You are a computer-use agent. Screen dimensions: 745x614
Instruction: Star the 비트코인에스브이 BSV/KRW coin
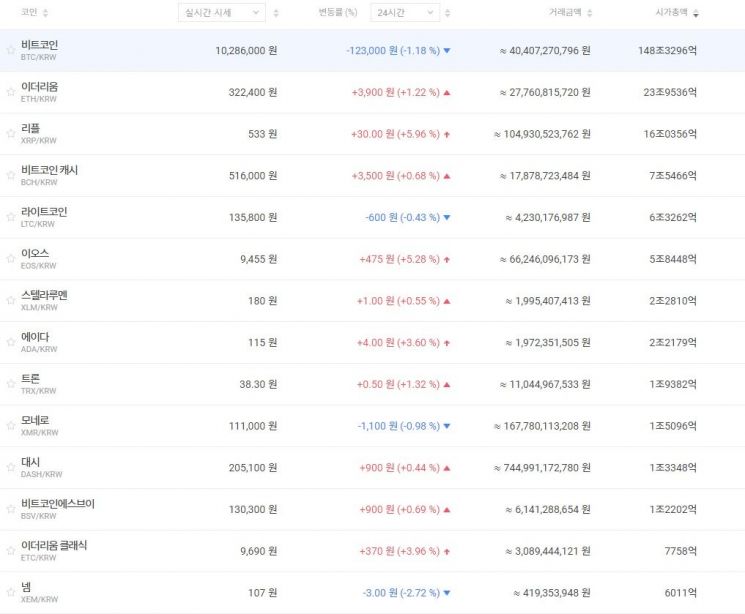[x=10, y=509]
